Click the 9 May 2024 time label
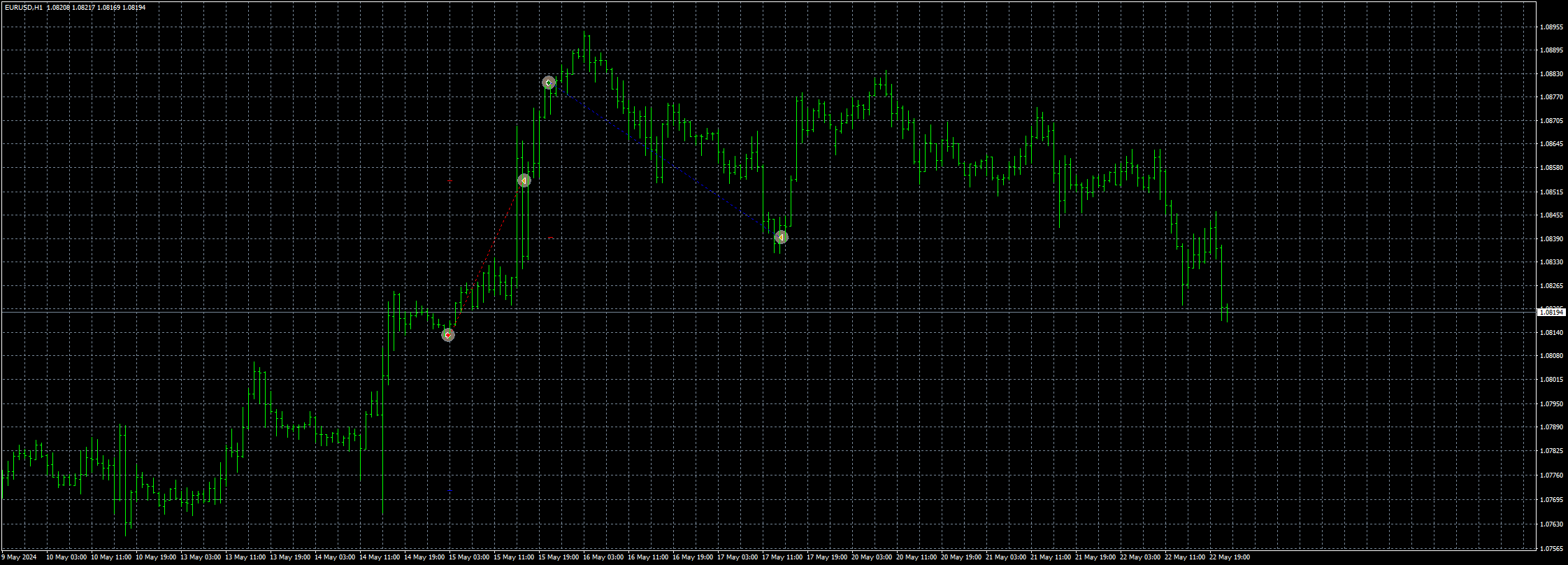 19,557
